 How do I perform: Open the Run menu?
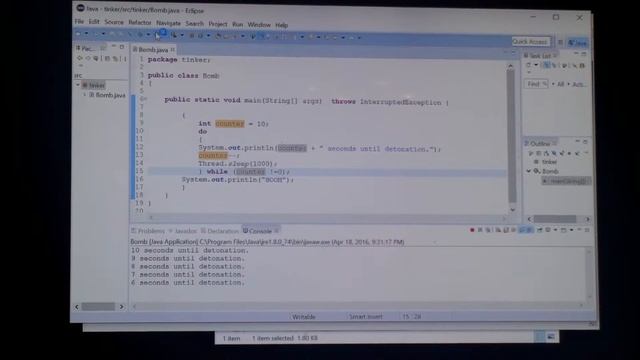(x=238, y=24)
